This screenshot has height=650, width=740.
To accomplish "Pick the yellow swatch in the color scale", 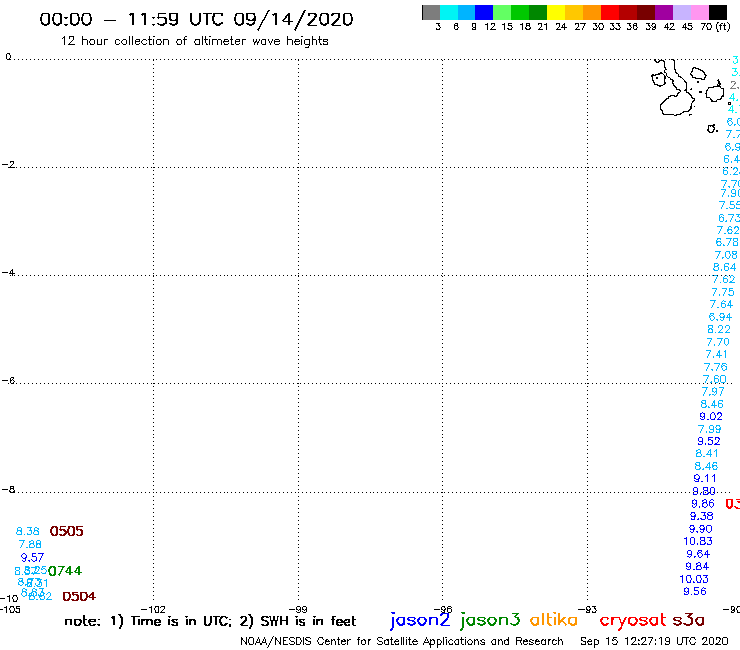I will coord(556,12).
